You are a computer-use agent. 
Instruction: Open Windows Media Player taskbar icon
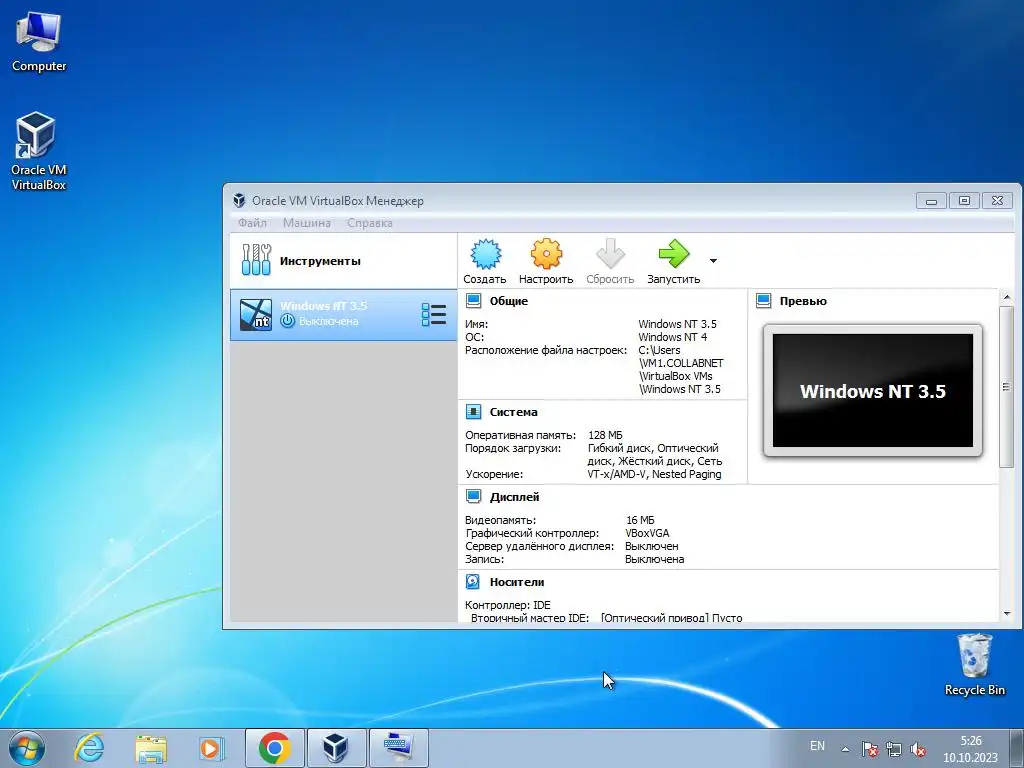[211, 748]
